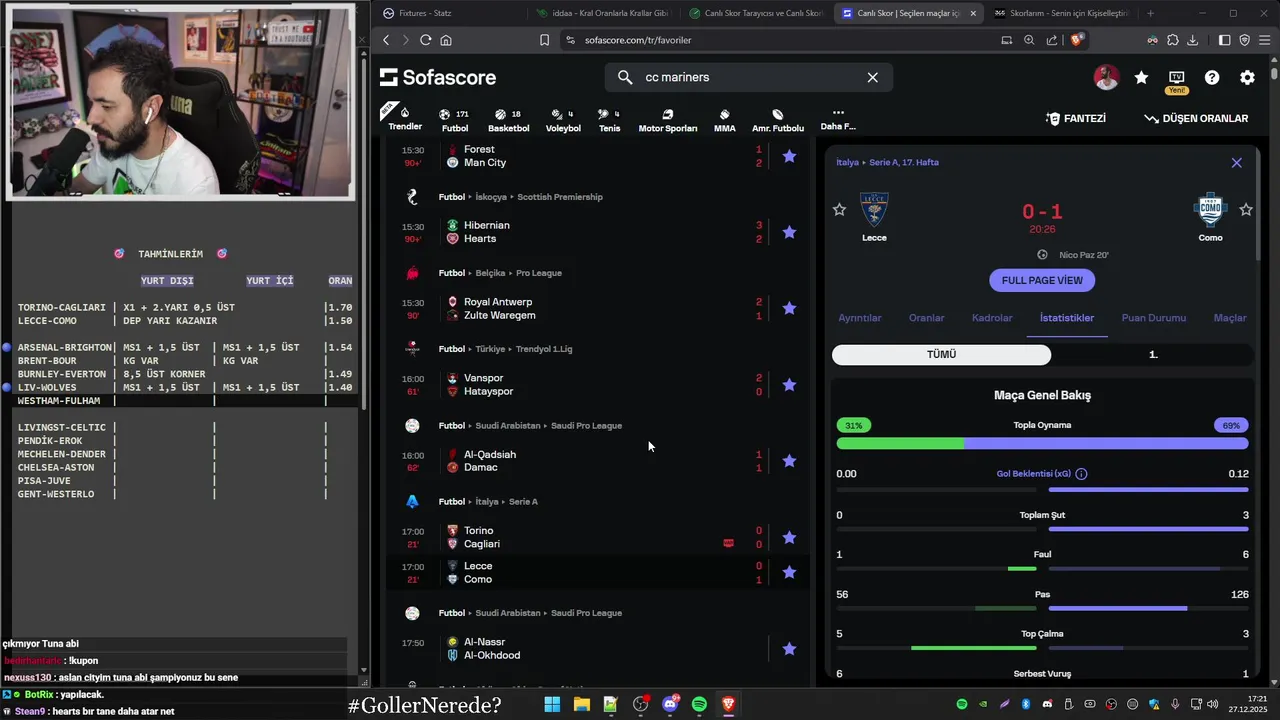
Task: Close the Lecce-Como match panel
Action: tap(1236, 162)
